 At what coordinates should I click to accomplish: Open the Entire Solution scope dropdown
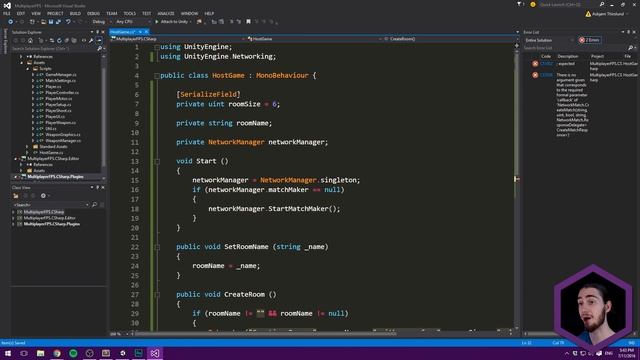pos(549,40)
